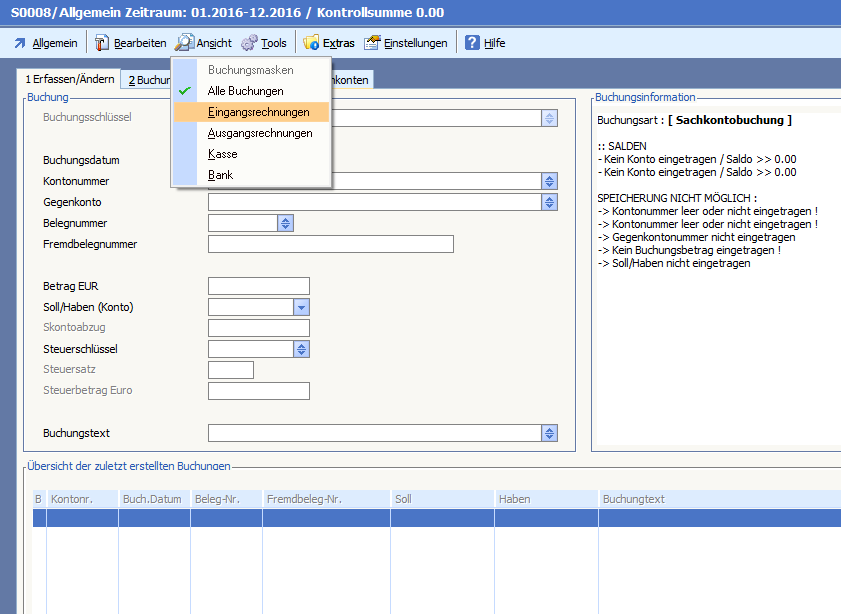Click the Betrag EUR input field
The width and height of the screenshot is (841, 614).
click(x=258, y=286)
